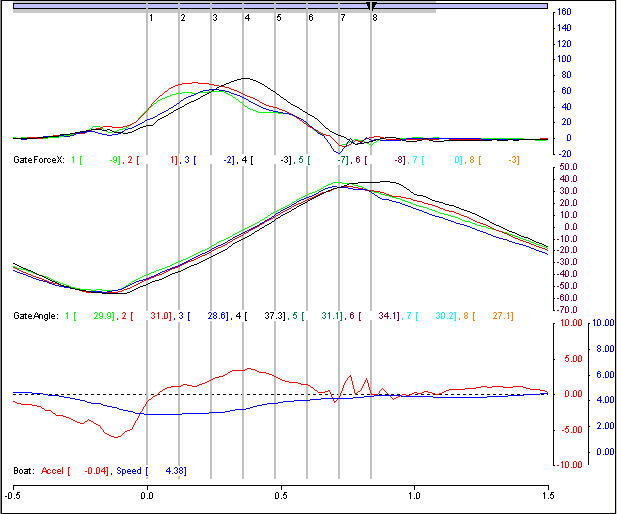Select stroke marker 4 at the top
This screenshot has width=617, height=514.
point(246,18)
